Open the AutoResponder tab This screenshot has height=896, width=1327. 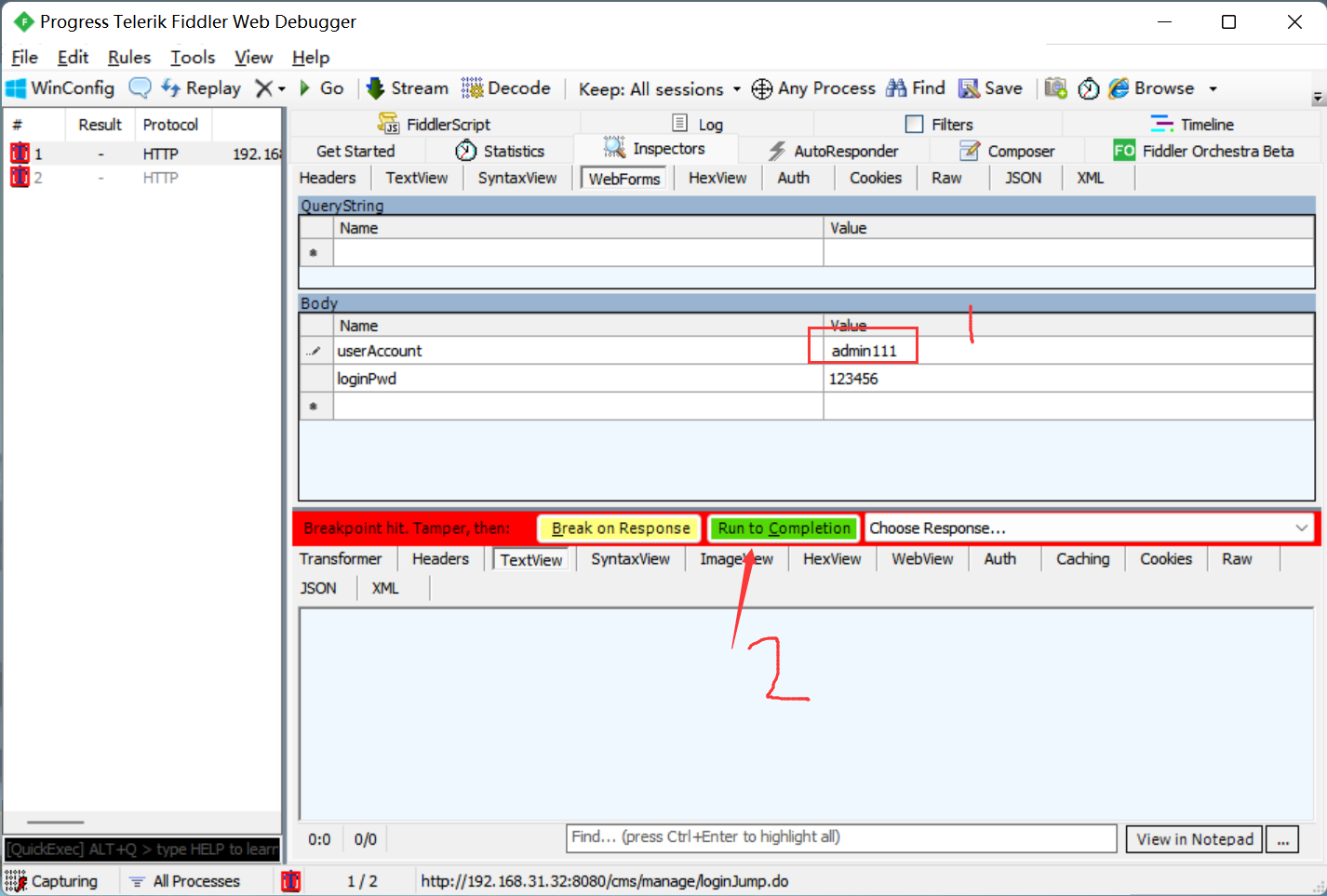(834, 151)
